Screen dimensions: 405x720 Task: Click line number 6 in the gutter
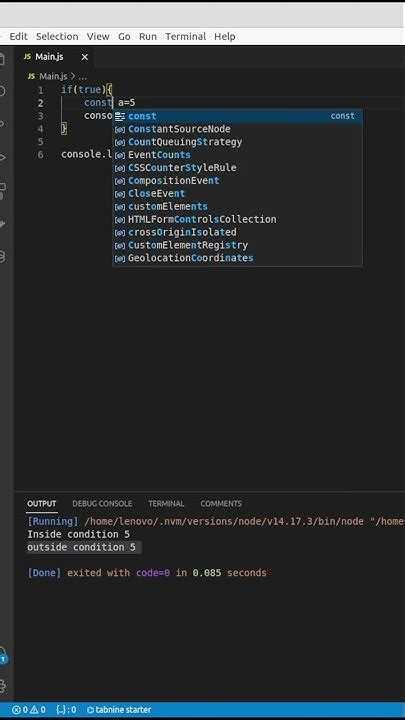tap(41, 154)
